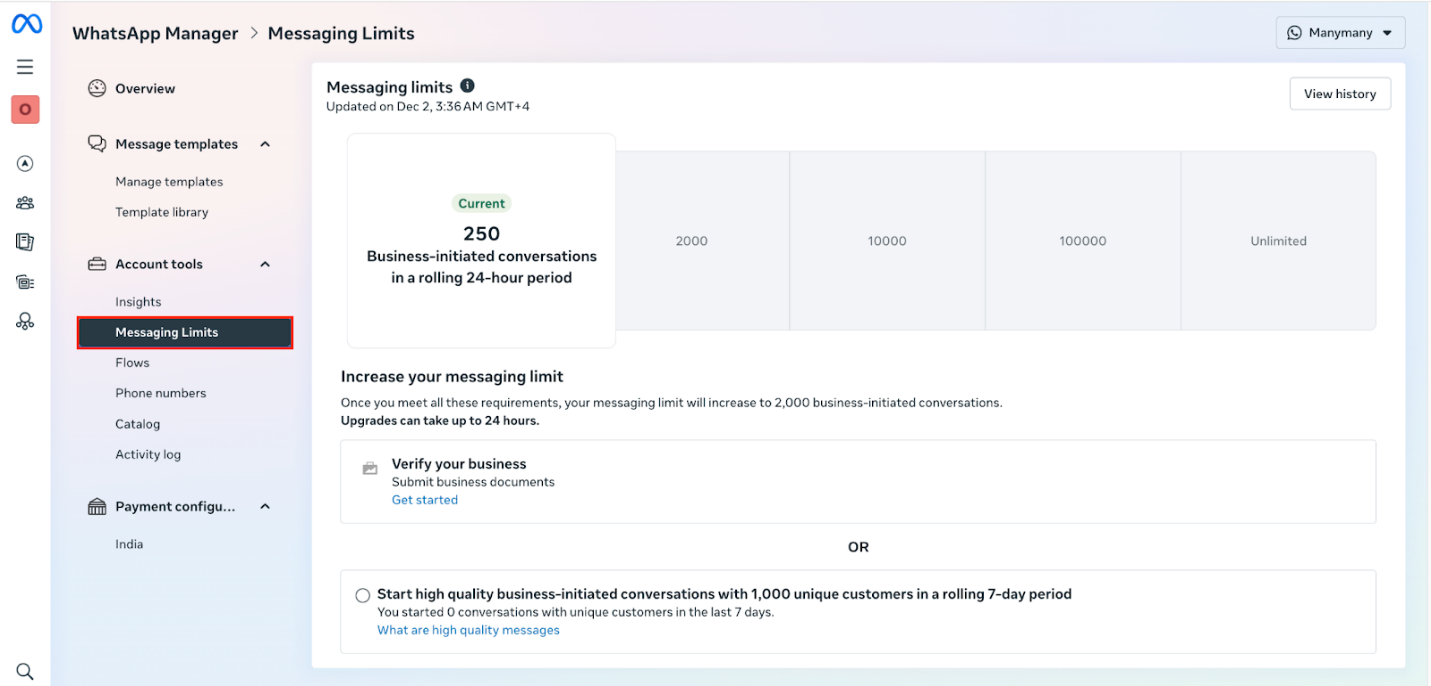Image resolution: width=1431 pixels, height=686 pixels.
Task: Collapse the Message templates section
Action: pos(265,144)
